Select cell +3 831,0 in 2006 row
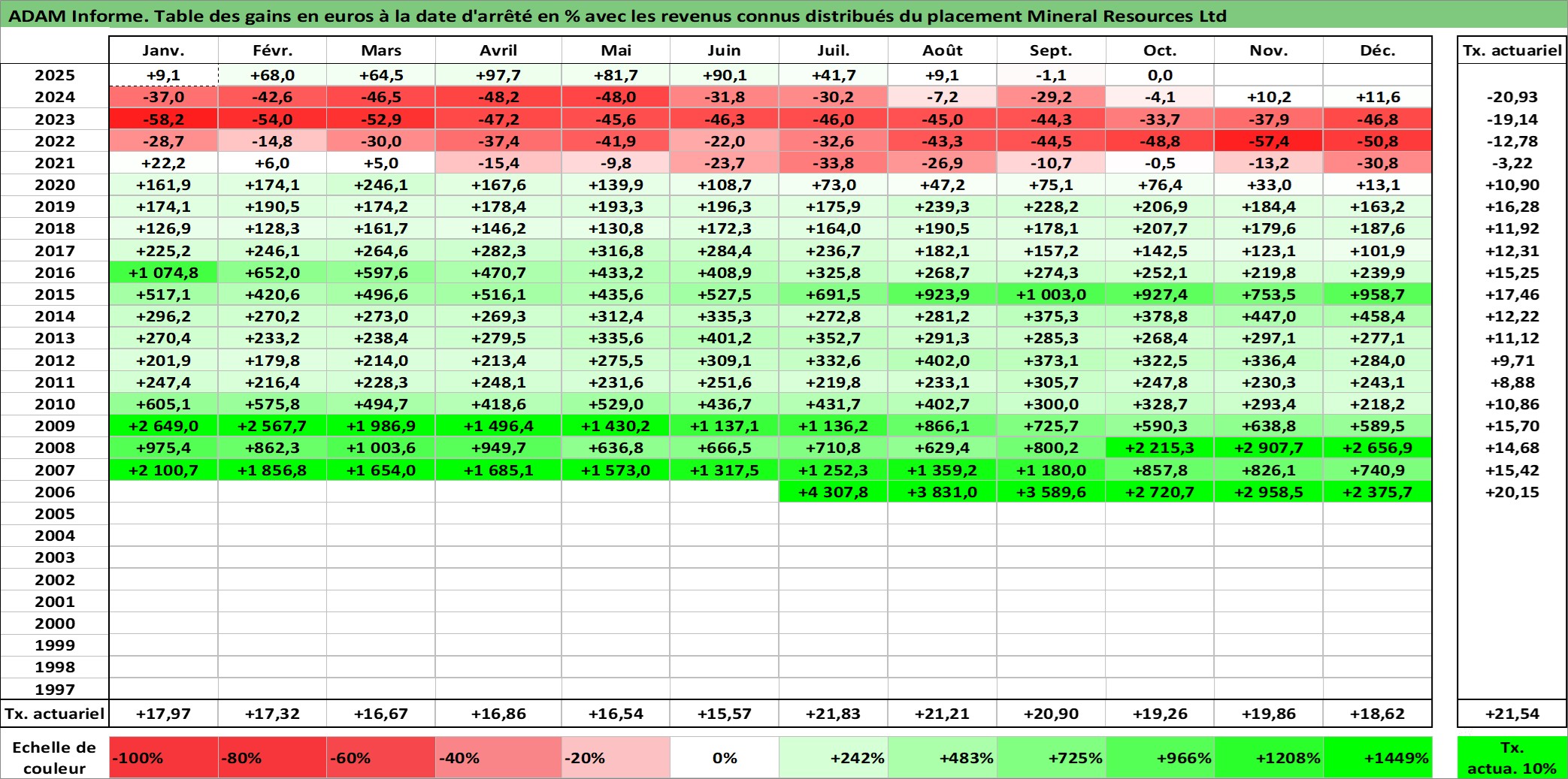This screenshot has height=779, width=1568. coord(942,492)
